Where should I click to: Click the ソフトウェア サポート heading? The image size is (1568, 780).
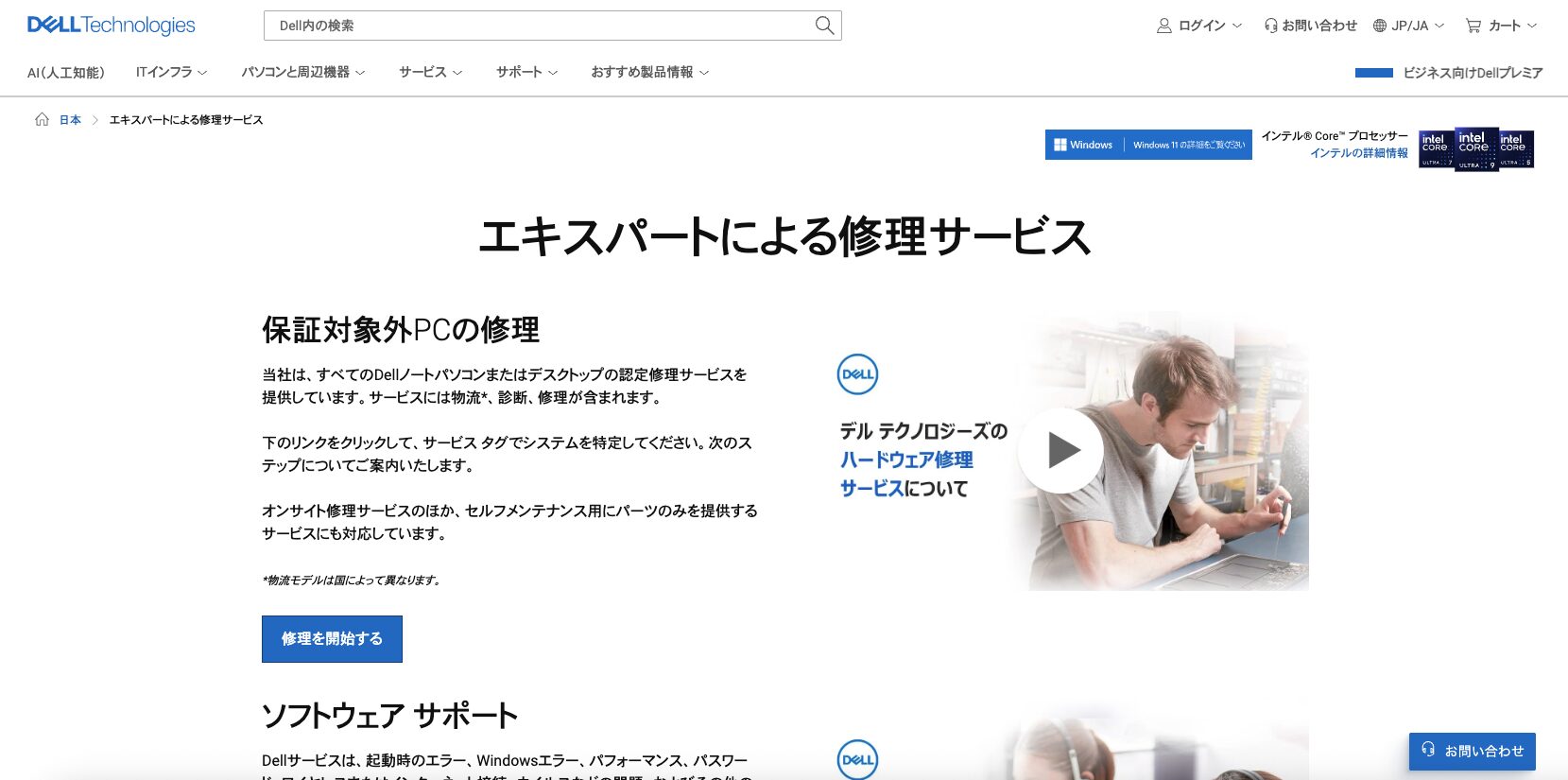coord(389,716)
